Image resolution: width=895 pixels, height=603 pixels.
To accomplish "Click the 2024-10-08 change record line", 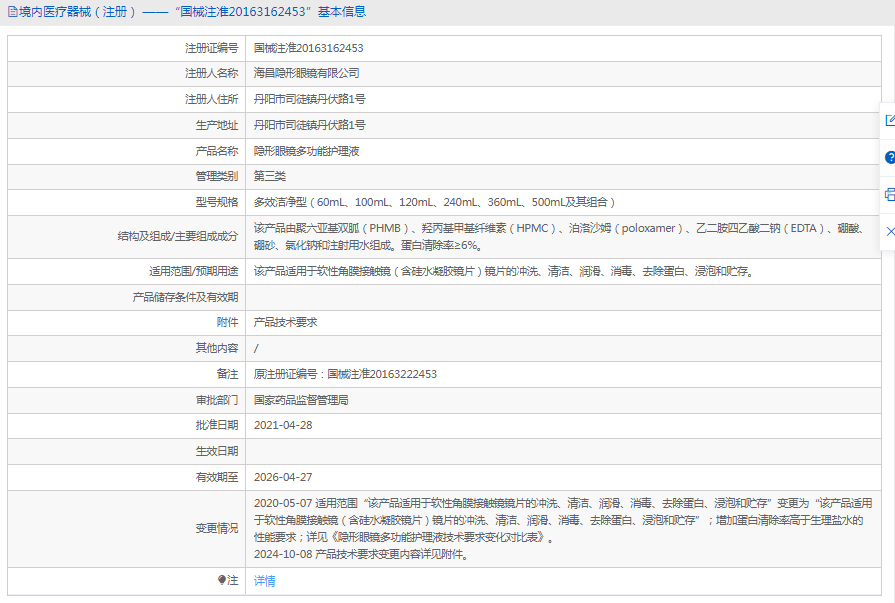I will (x=361, y=554).
